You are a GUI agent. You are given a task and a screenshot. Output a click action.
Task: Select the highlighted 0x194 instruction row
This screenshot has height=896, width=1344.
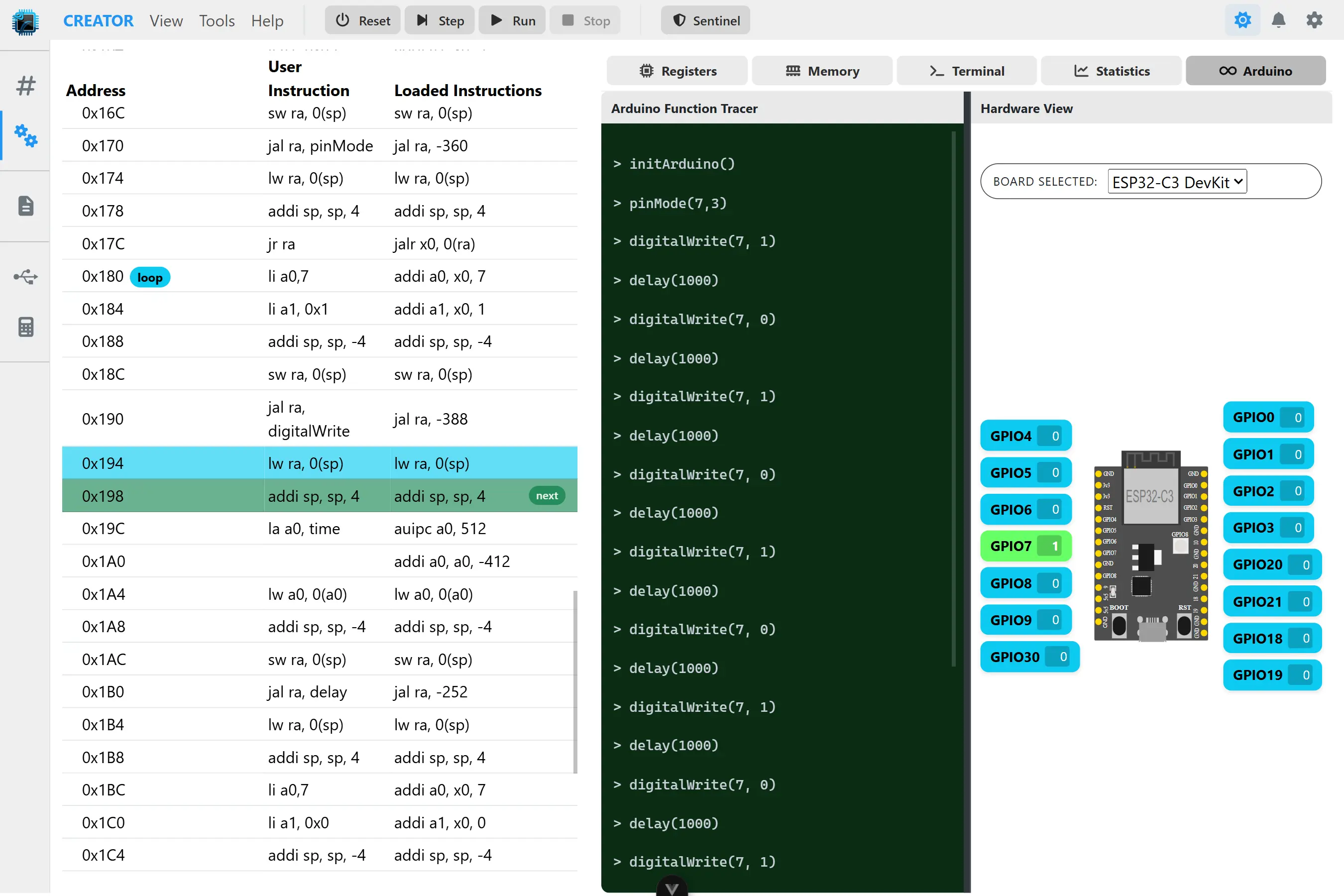(x=320, y=463)
